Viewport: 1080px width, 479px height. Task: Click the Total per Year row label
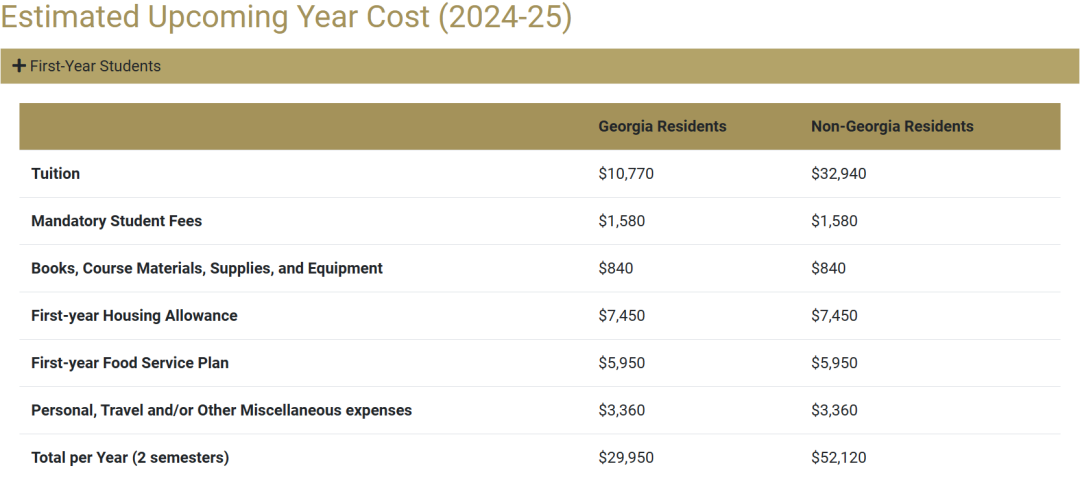(x=130, y=457)
